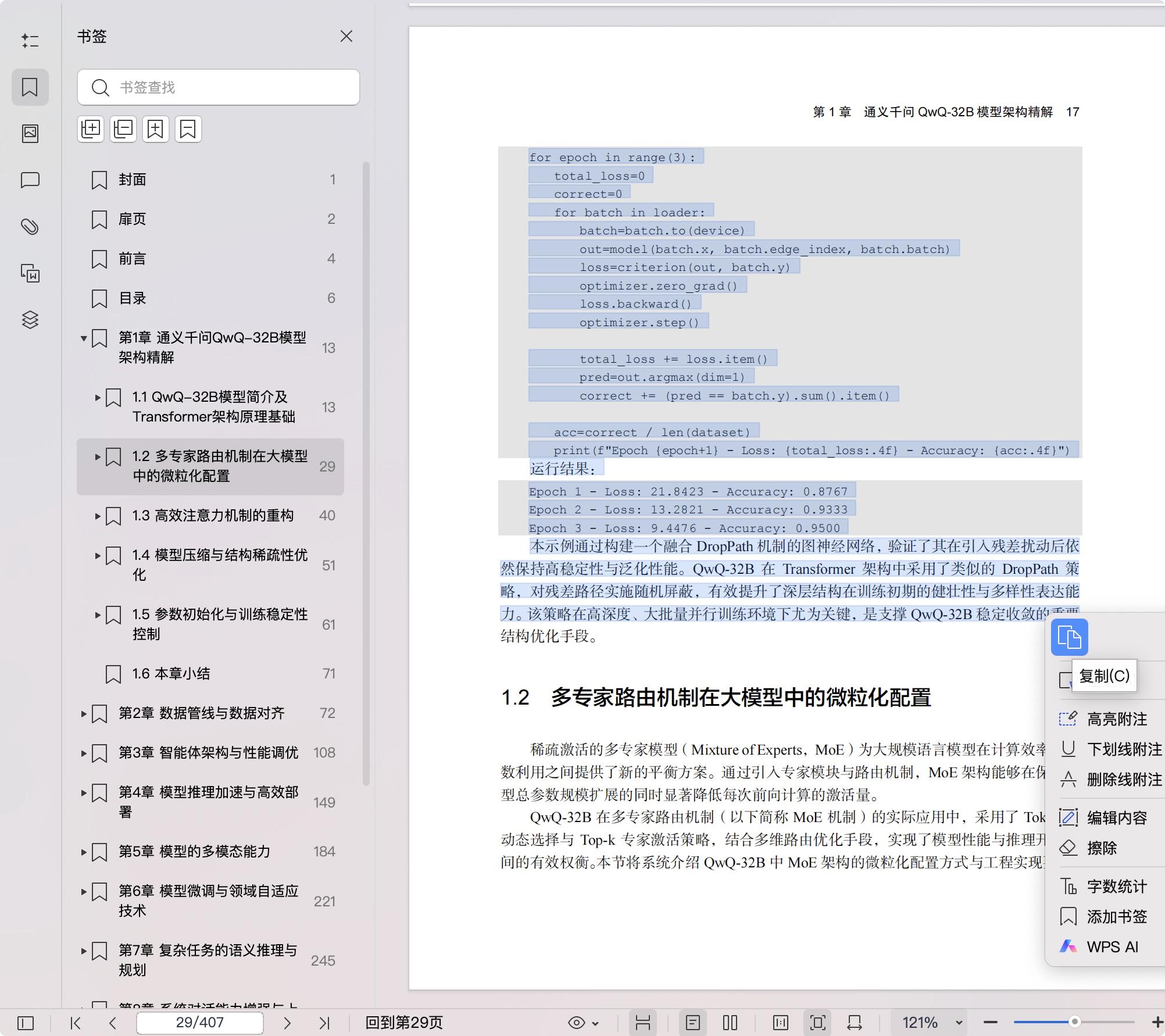Open the layers panel icon
Screen dimensions: 1165x1036
30,320
